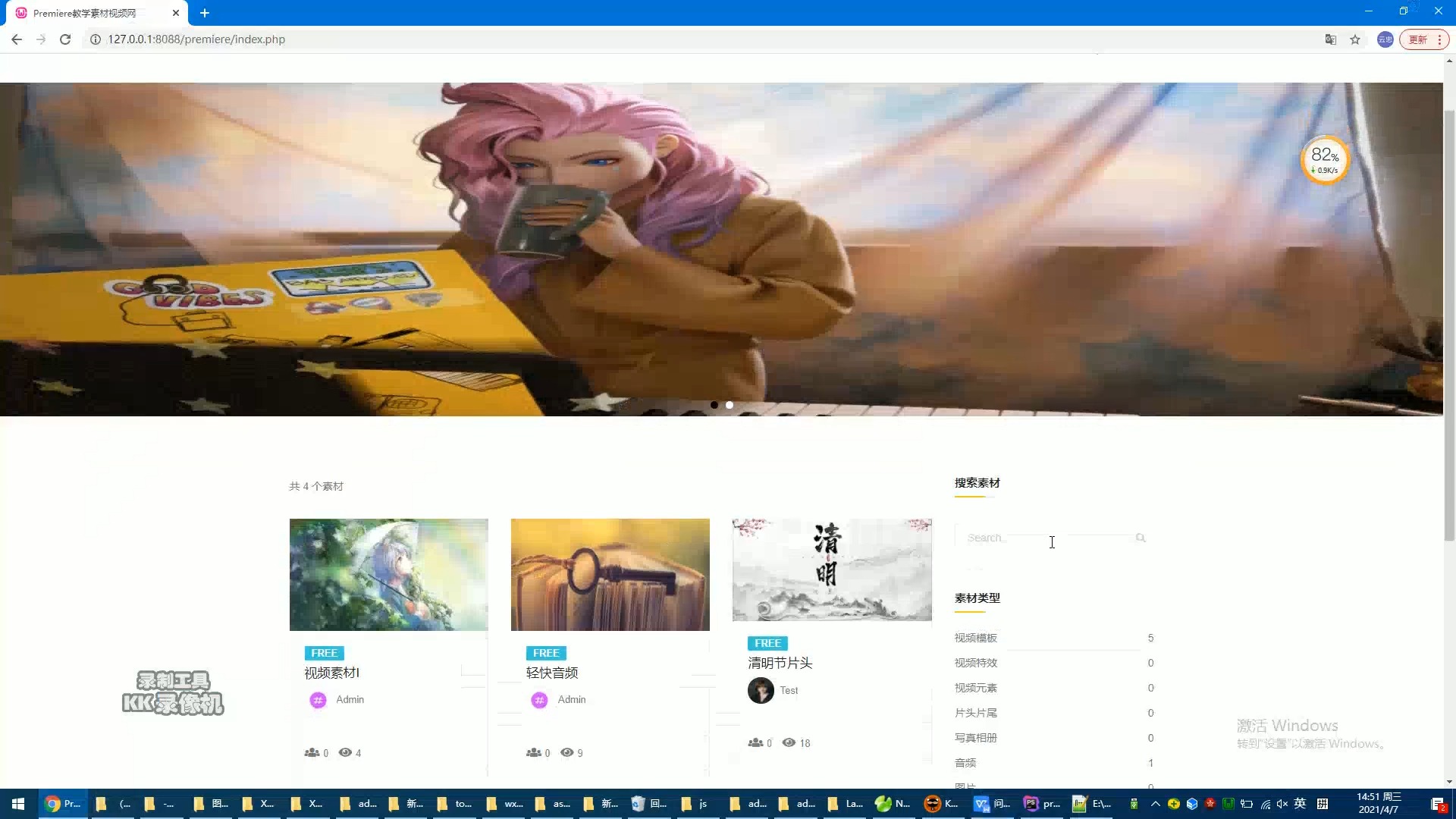Click the 视频素材I title link
This screenshot has width=1456, height=819.
(332, 673)
